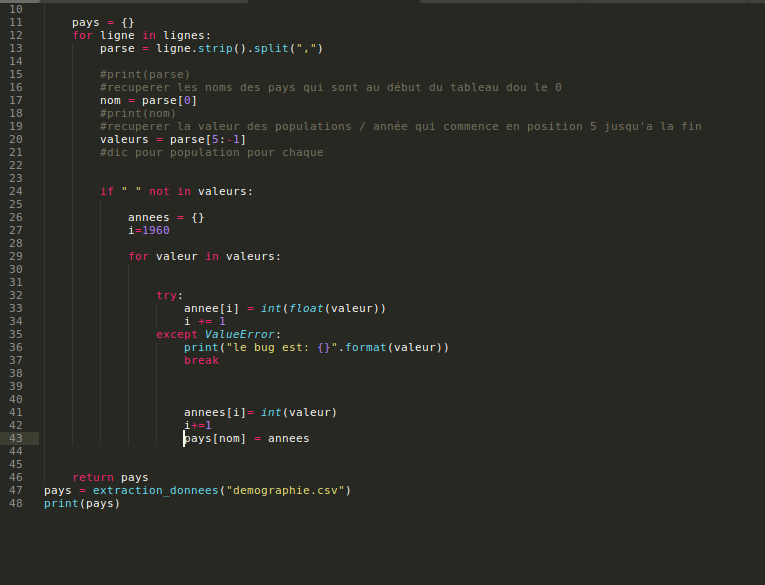Click the string "le bug est: {}" in print
Screen dimensions: 765x585
(282, 347)
